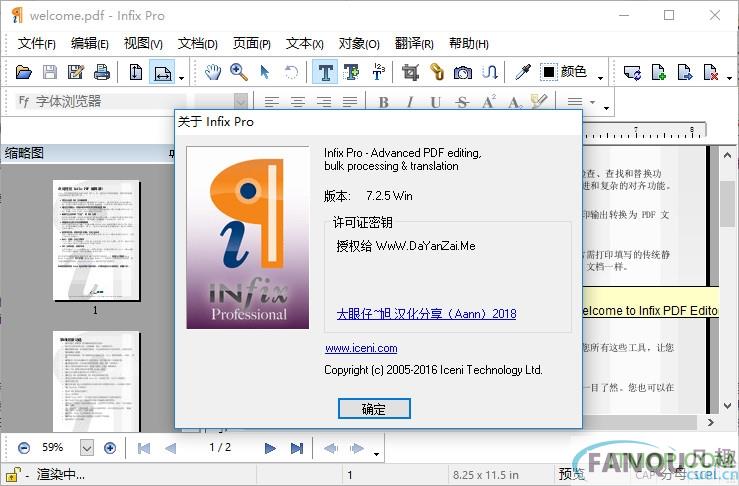Select page 1 thumbnail
Image resolution: width=739 pixels, height=486 pixels.
pos(96,240)
